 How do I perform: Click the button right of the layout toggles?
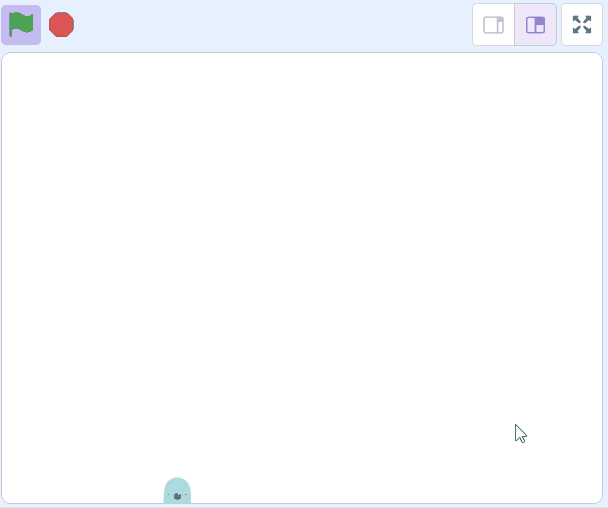tap(582, 25)
